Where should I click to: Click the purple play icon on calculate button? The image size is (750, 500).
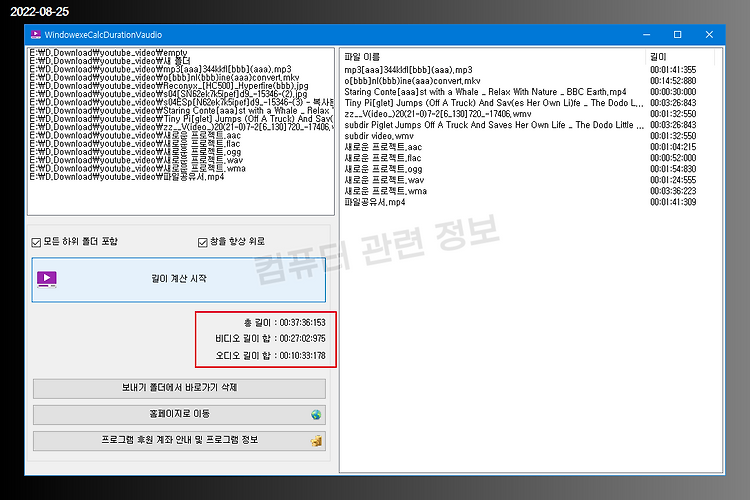[x=47, y=279]
